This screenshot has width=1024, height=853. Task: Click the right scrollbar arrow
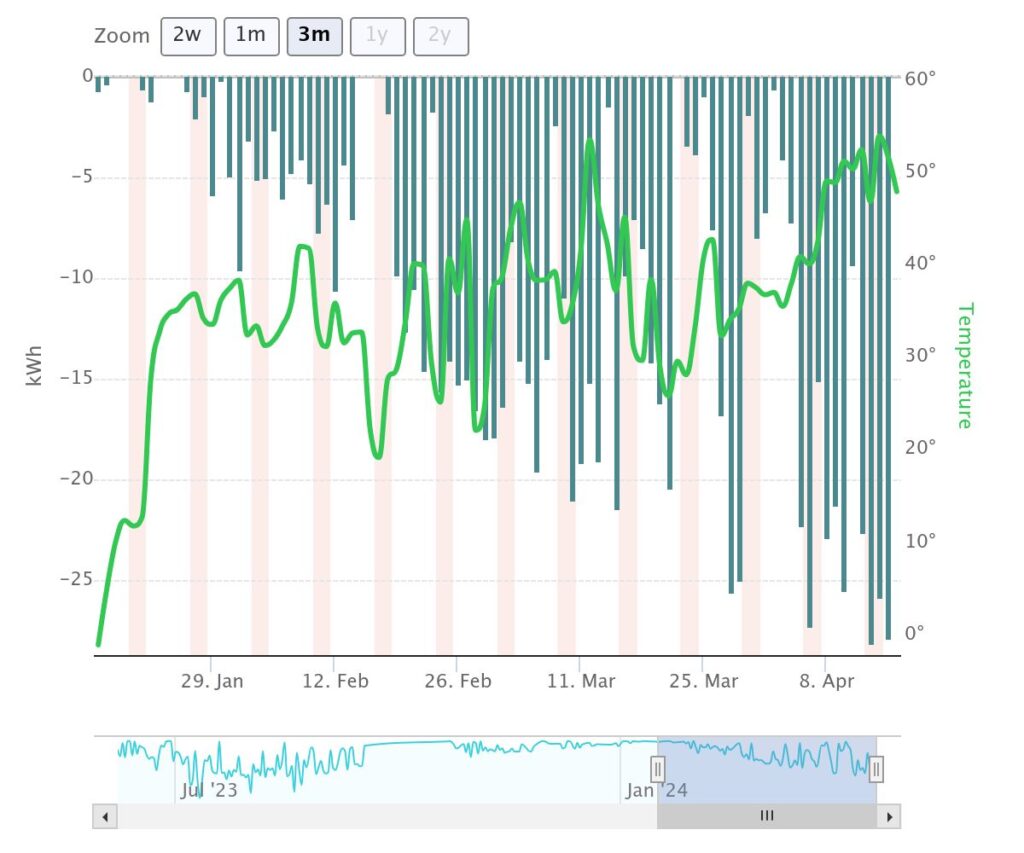tap(889, 817)
